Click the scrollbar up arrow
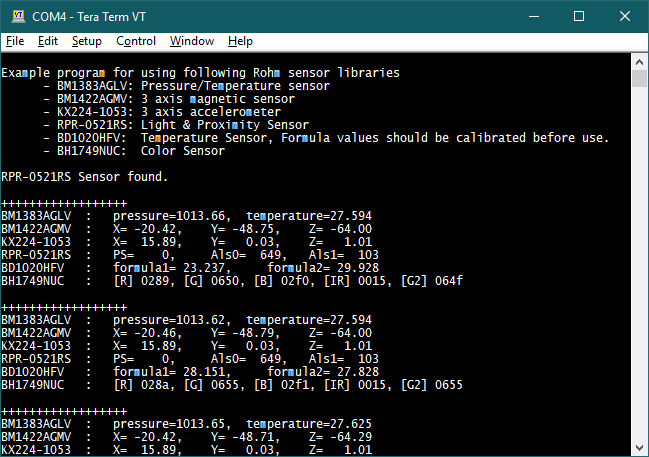Image resolution: width=649 pixels, height=457 pixels. click(x=639, y=60)
